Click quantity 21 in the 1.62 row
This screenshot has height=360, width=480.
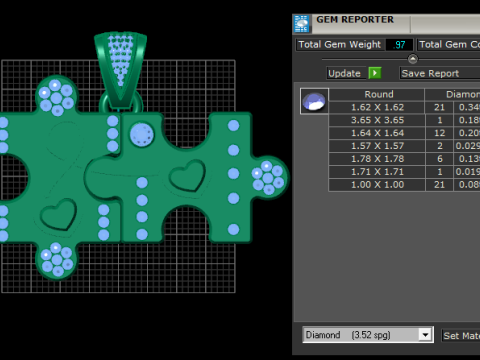[x=439, y=107]
